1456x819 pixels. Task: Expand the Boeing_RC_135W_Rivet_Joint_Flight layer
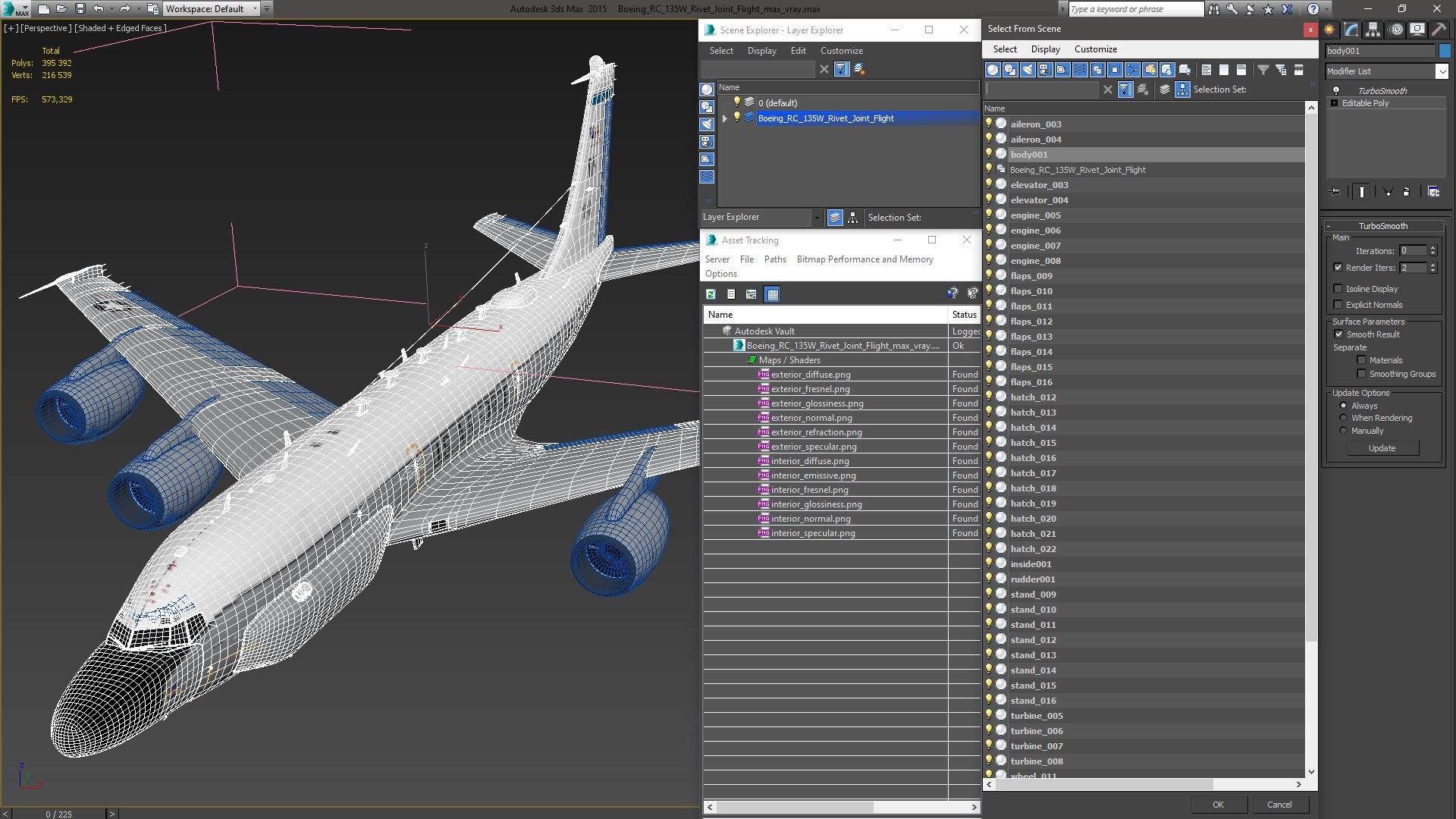click(725, 118)
